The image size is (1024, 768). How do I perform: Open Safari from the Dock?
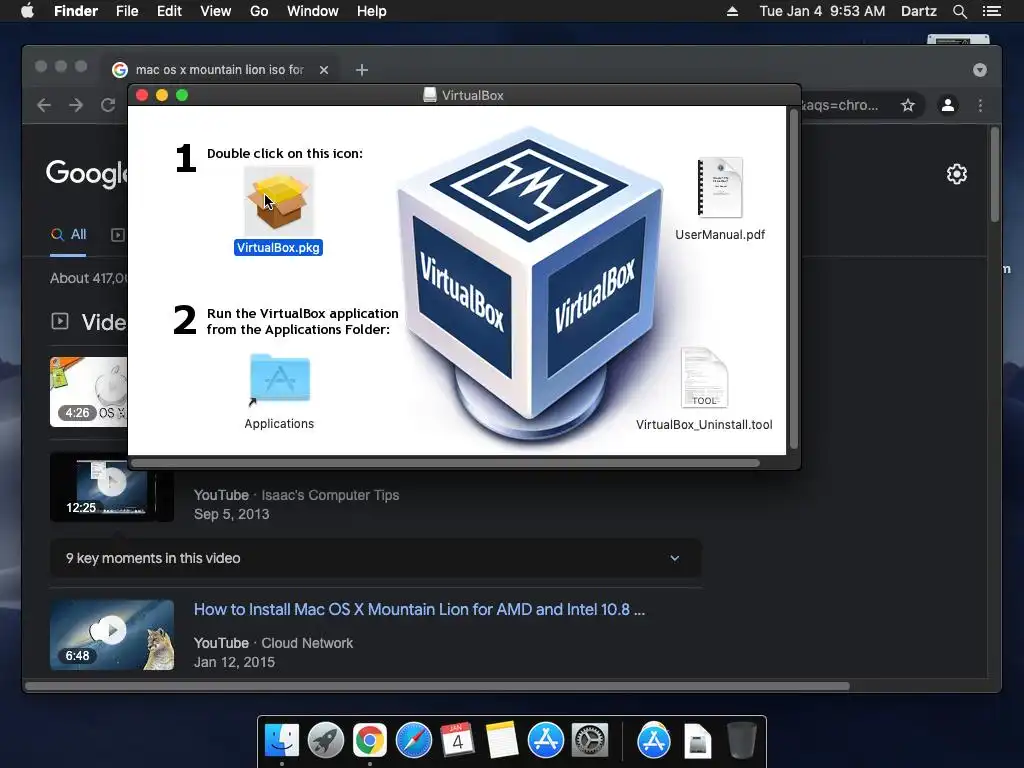[413, 741]
